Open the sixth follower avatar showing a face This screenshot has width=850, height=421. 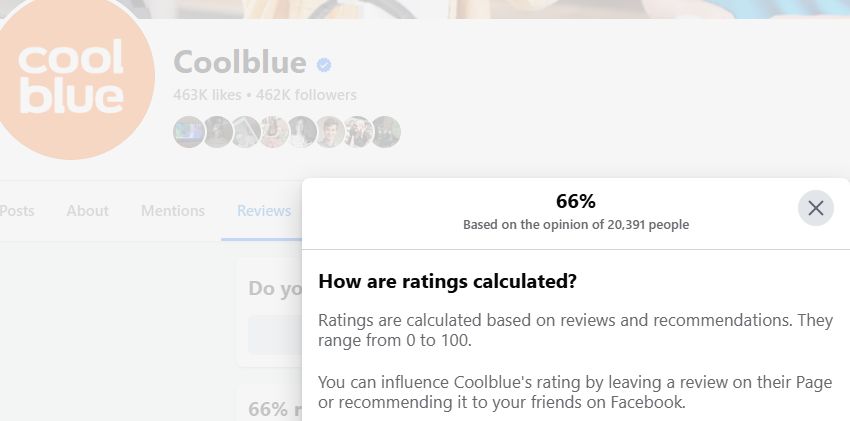[331, 132]
